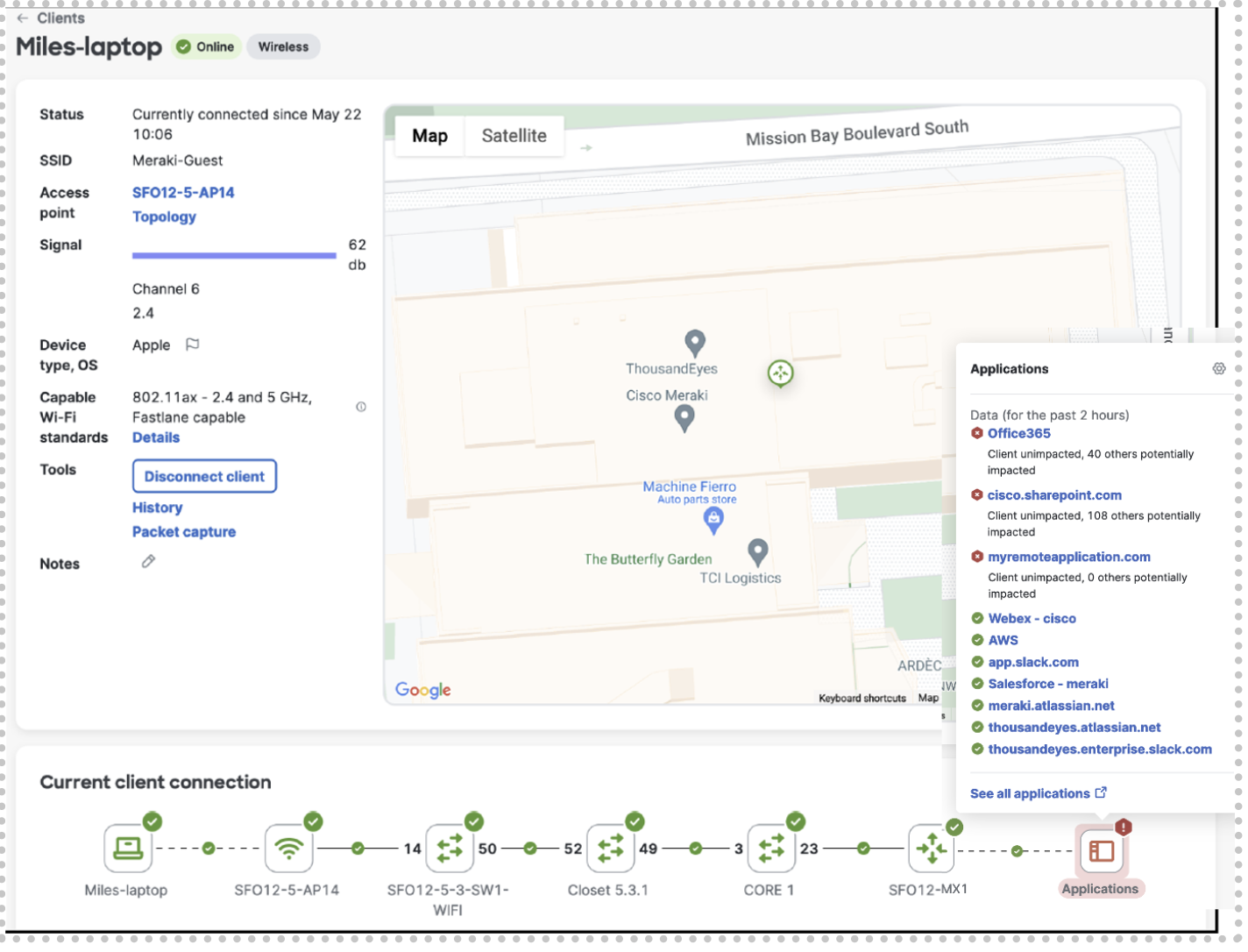The image size is (1248, 952).
Task: Switch to the Satellite map view
Action: tap(514, 136)
